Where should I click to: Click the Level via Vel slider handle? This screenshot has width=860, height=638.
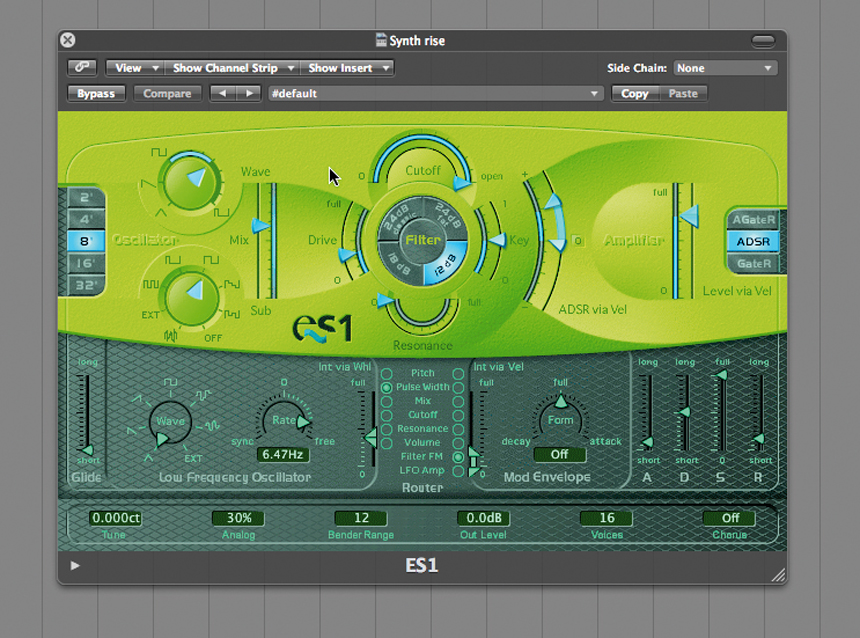[x=689, y=216]
